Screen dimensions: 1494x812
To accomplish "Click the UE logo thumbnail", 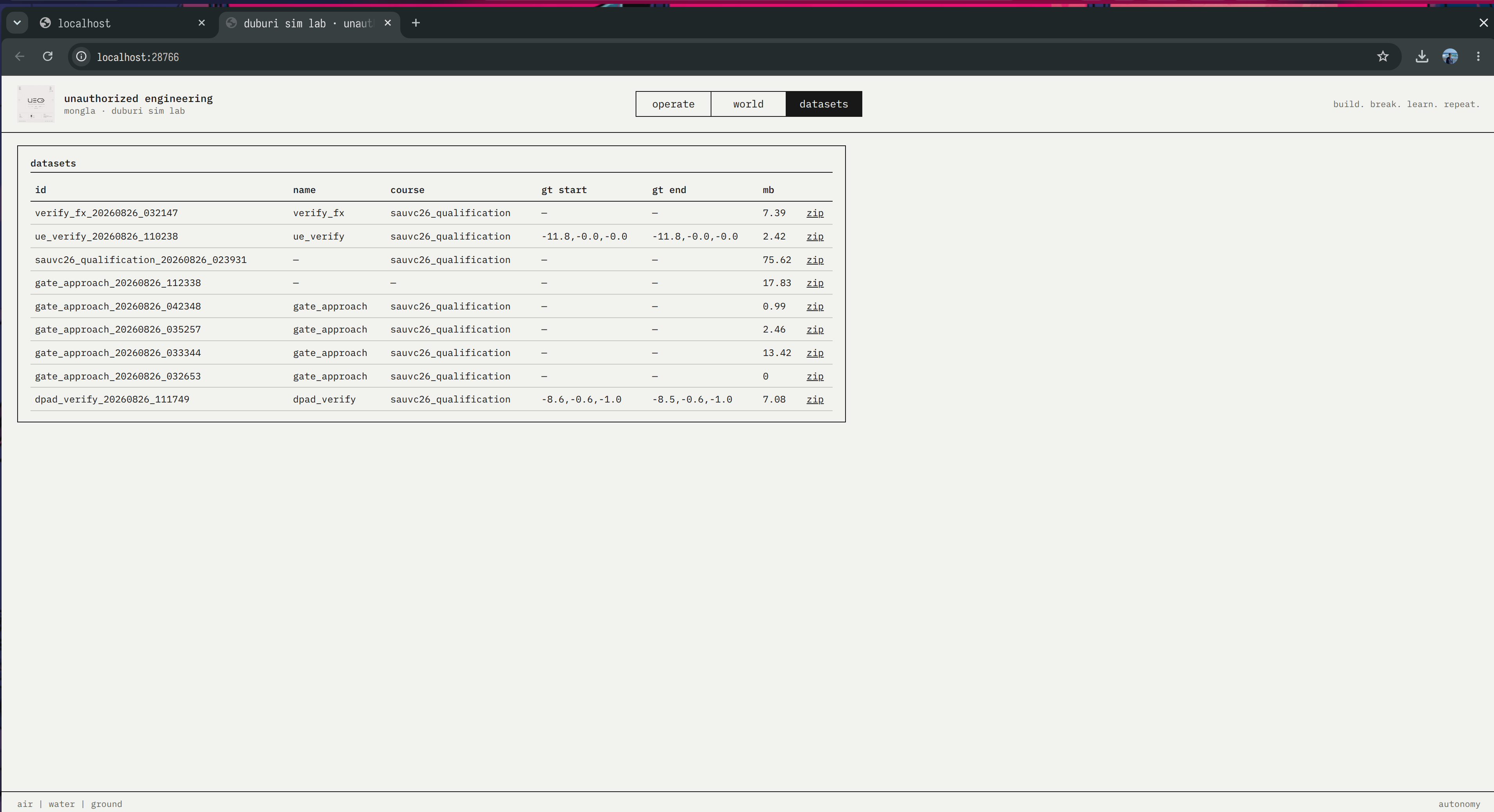I will pyautogui.click(x=36, y=104).
